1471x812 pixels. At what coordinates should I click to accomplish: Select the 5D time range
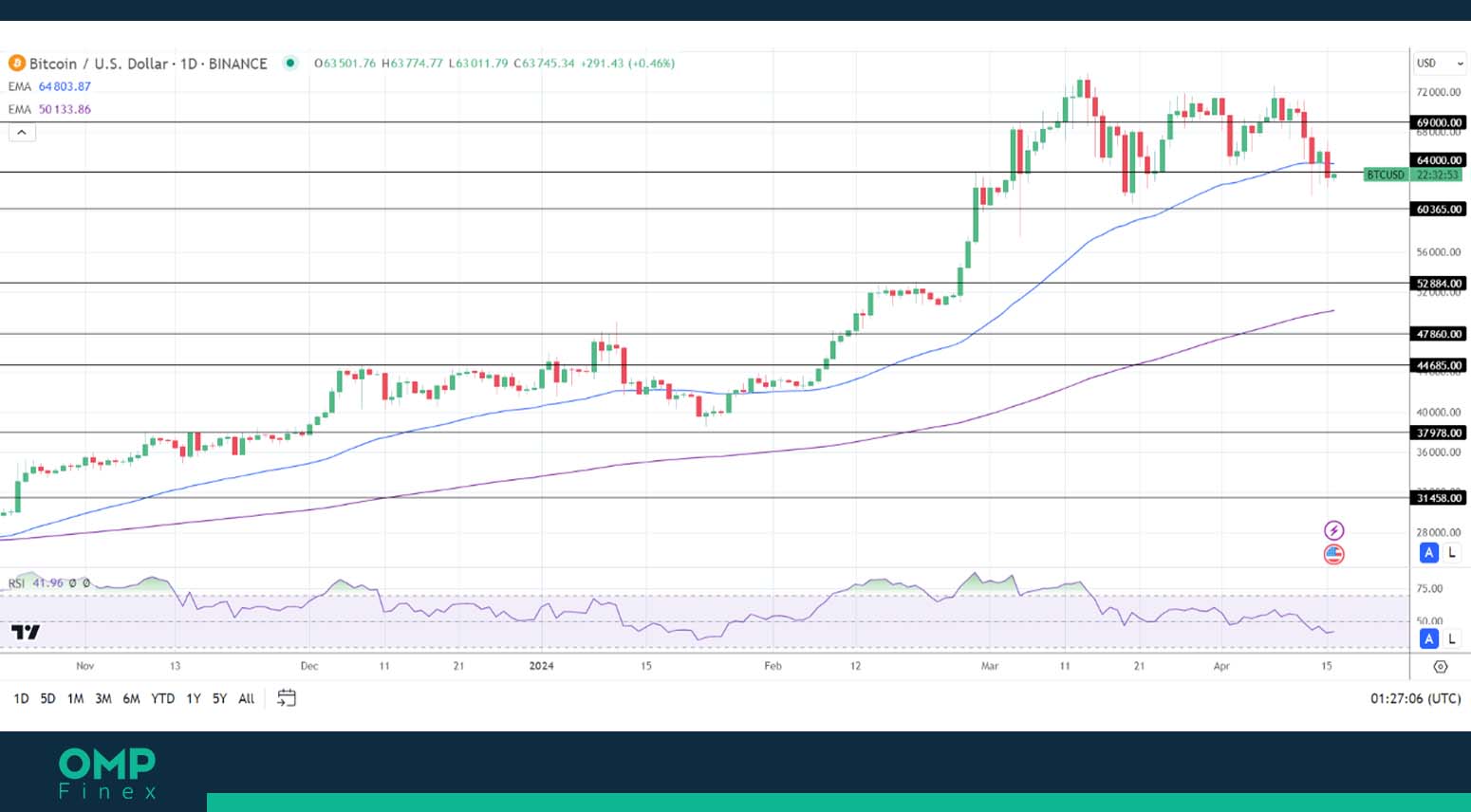tap(47, 699)
